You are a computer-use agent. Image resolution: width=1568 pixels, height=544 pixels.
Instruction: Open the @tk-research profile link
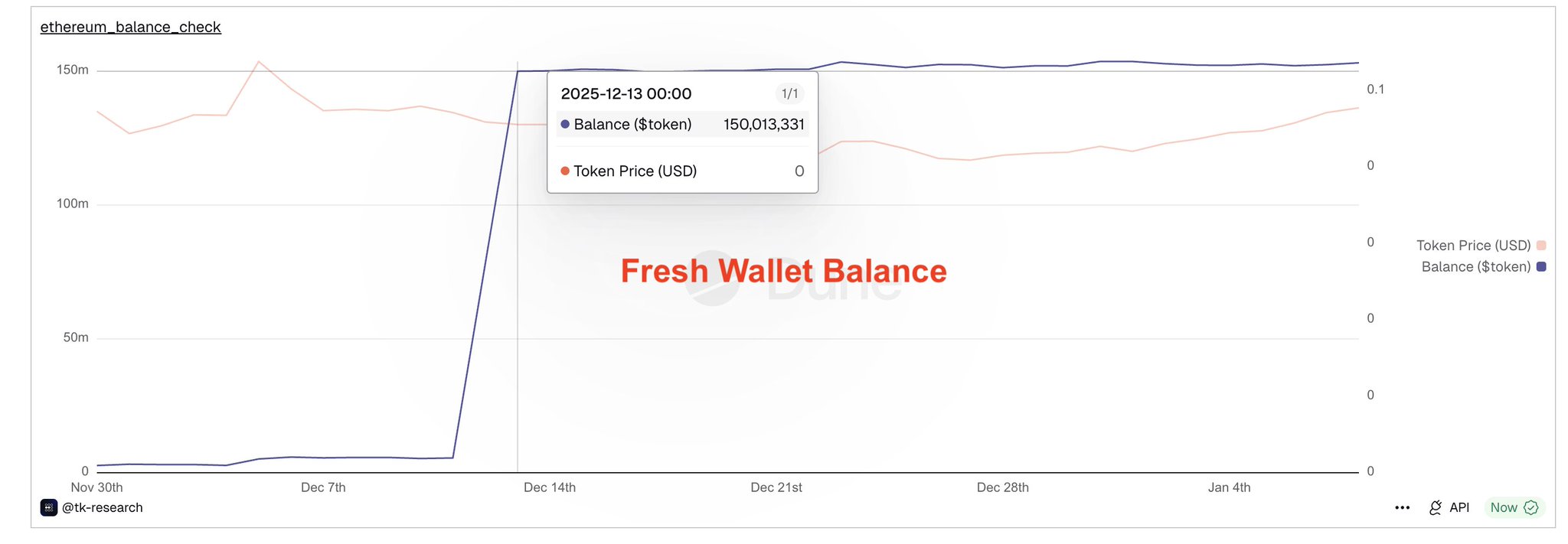(x=102, y=507)
